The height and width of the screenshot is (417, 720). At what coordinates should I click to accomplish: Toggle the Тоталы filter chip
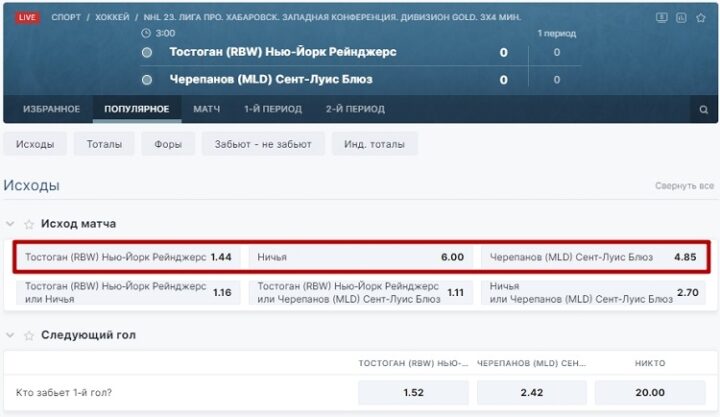(x=104, y=144)
